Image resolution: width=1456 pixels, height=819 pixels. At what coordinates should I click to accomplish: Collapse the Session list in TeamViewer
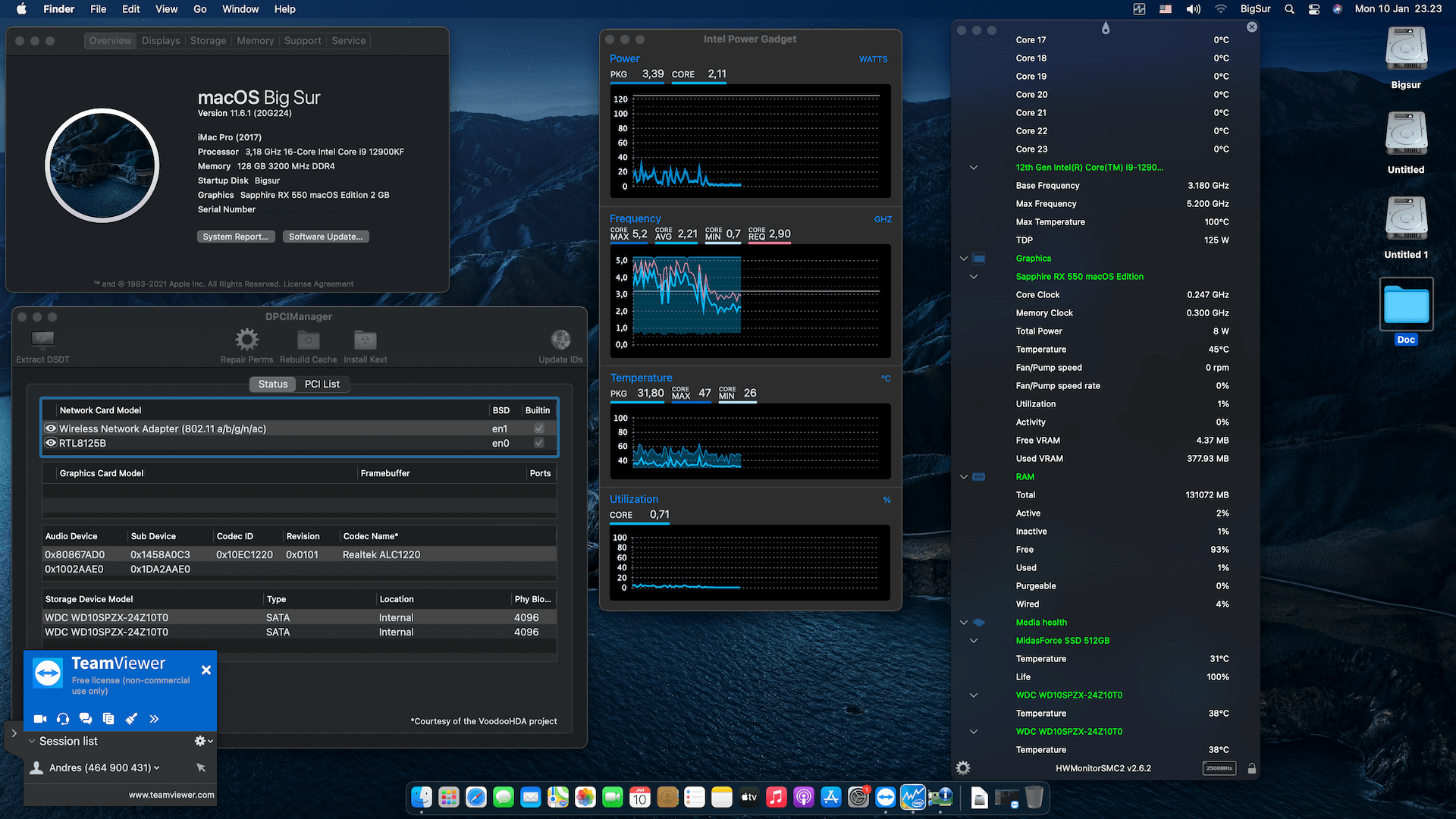click(31, 741)
